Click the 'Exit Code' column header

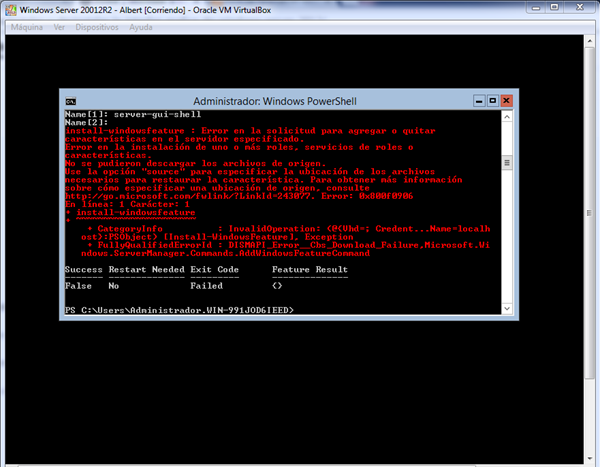click(x=214, y=269)
